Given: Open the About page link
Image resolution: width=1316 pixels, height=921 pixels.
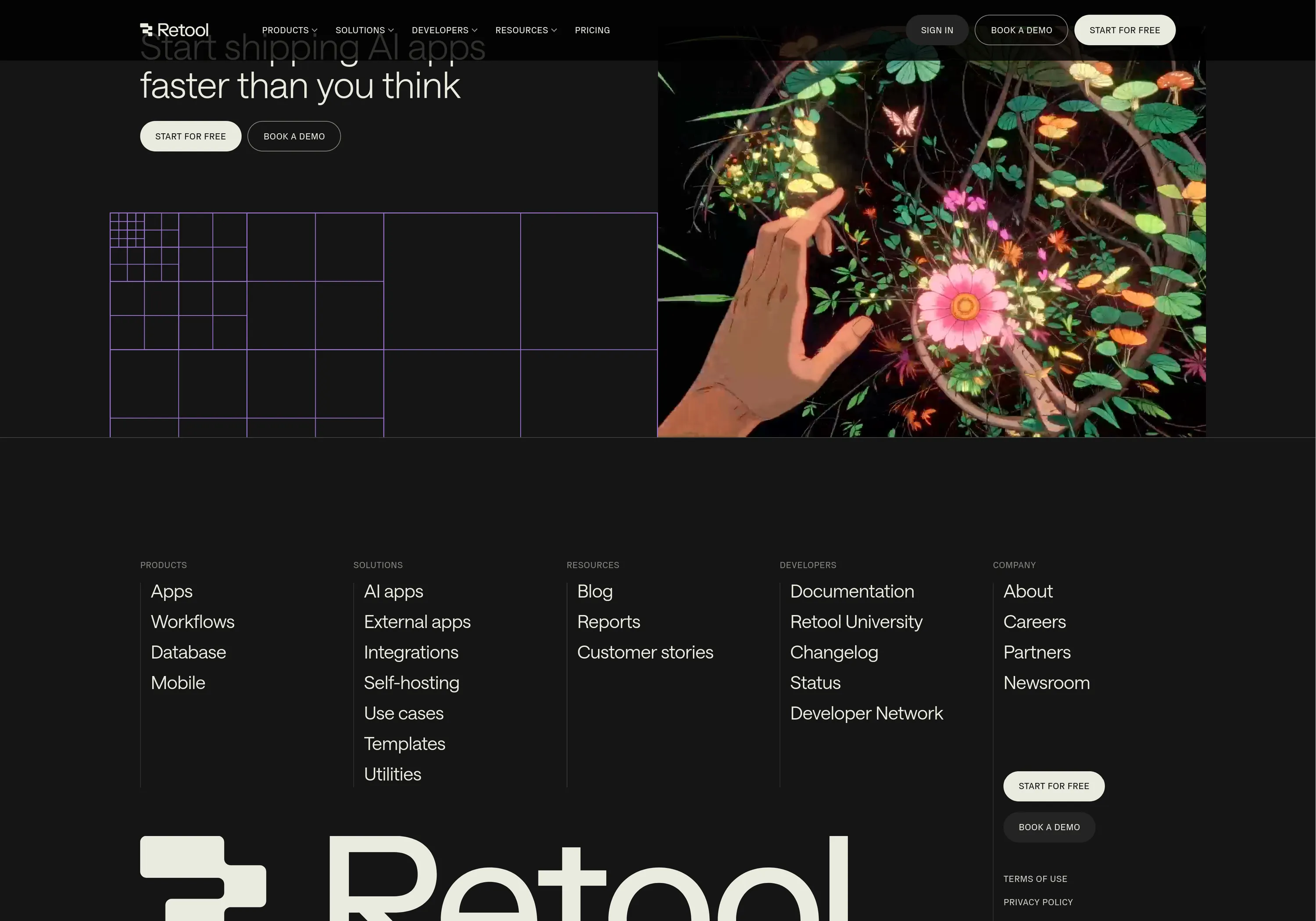Looking at the screenshot, I should click(1028, 592).
